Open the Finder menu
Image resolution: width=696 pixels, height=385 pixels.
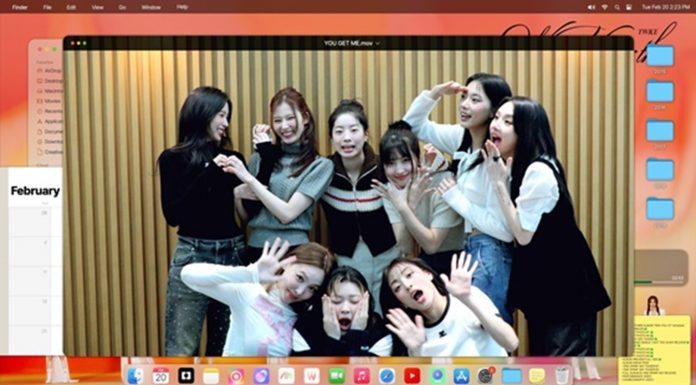(20, 7)
